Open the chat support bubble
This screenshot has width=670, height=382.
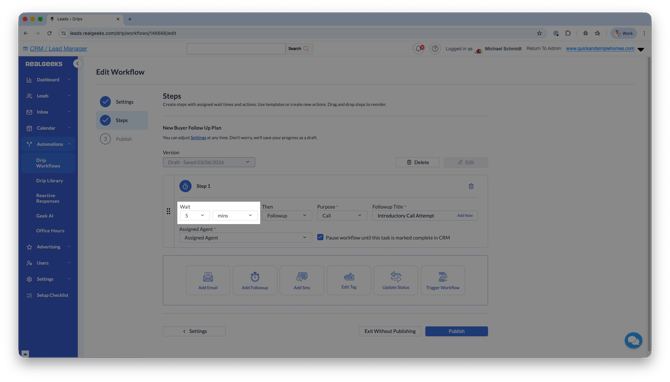coord(633,340)
